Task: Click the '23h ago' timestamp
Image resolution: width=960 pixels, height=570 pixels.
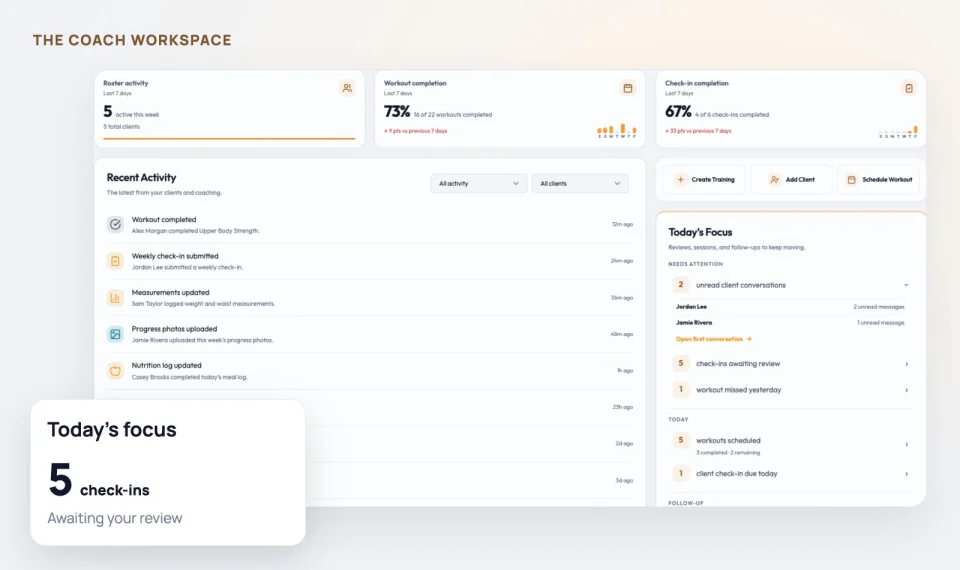Action: (623, 407)
